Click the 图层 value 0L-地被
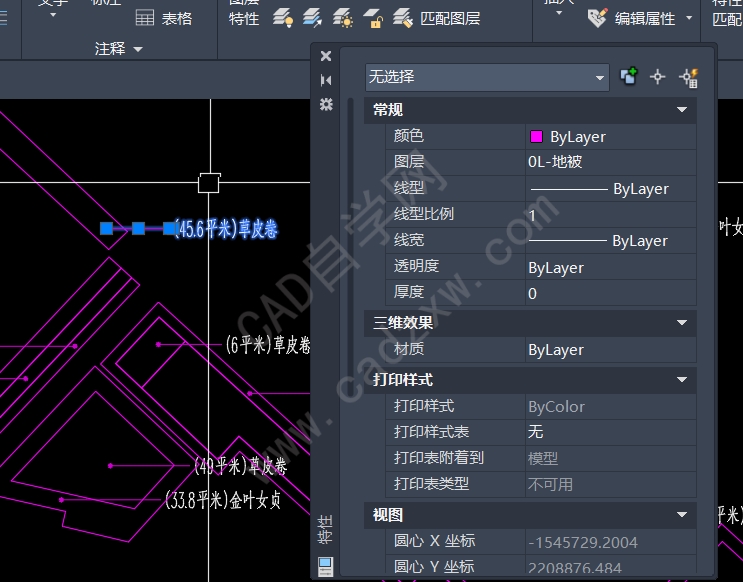 [x=610, y=162]
